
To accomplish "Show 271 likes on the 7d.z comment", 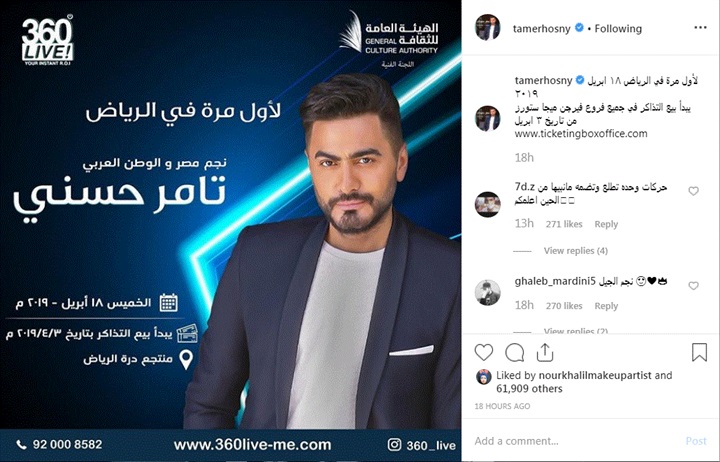I will tap(564, 224).
